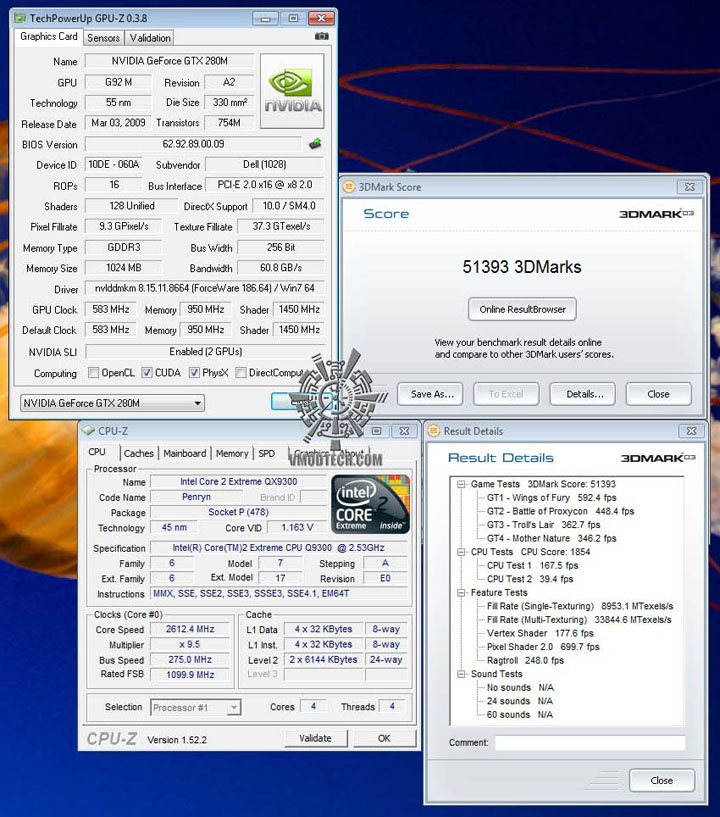Viewport: 720px width, 817px height.
Task: Enable the DirectCompute checkbox
Action: point(241,373)
